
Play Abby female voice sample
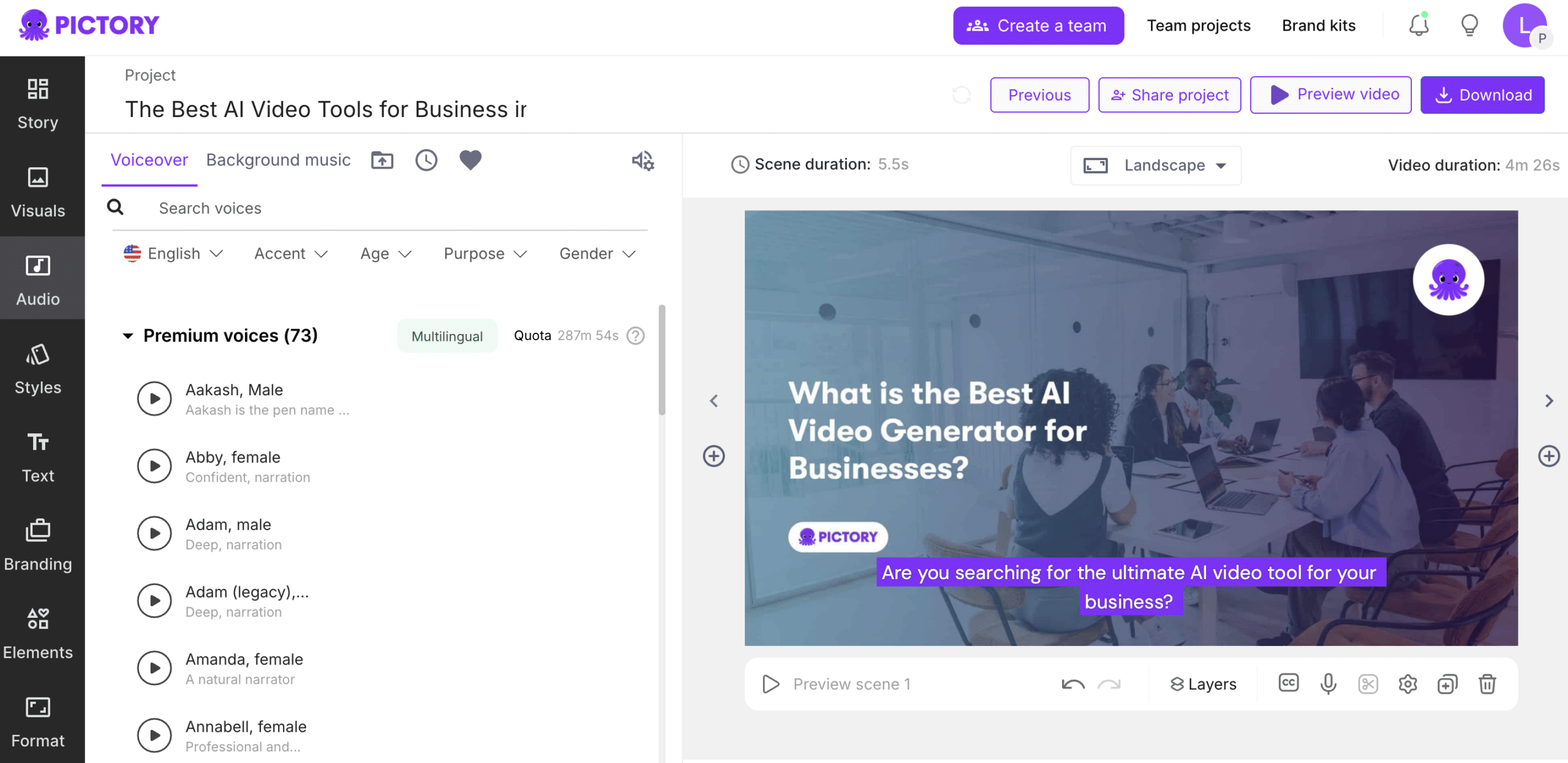click(x=154, y=466)
